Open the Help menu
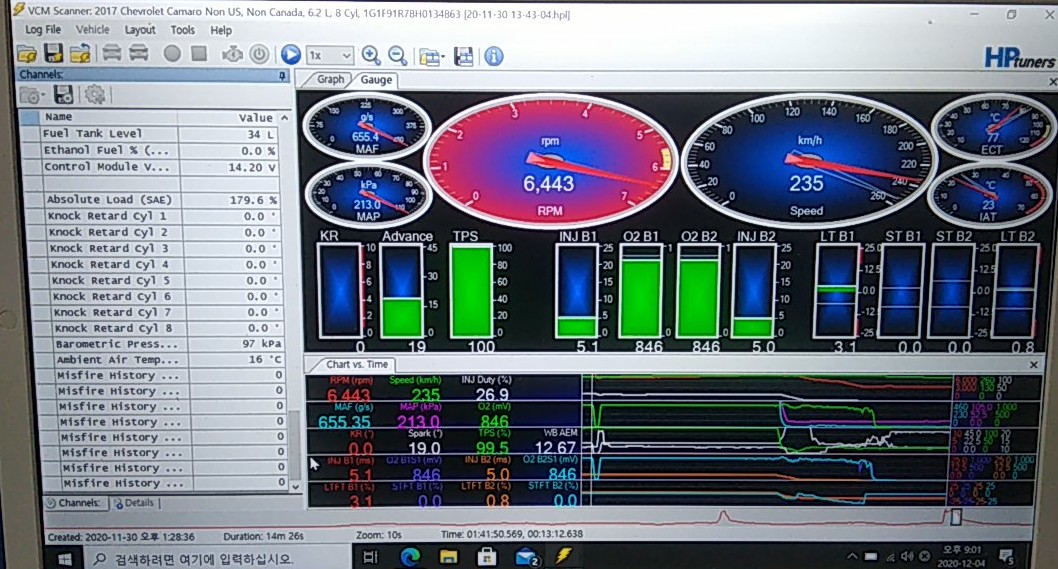 tap(221, 30)
